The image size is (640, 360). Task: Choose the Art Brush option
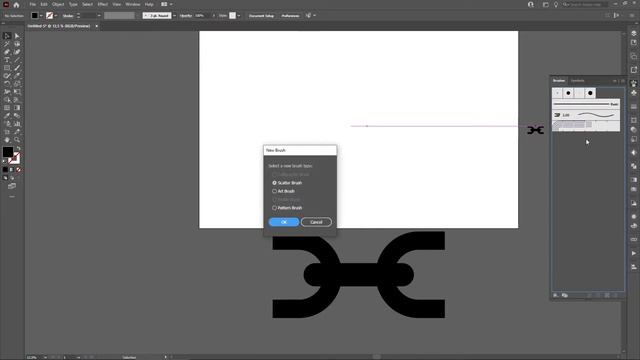[284, 191]
